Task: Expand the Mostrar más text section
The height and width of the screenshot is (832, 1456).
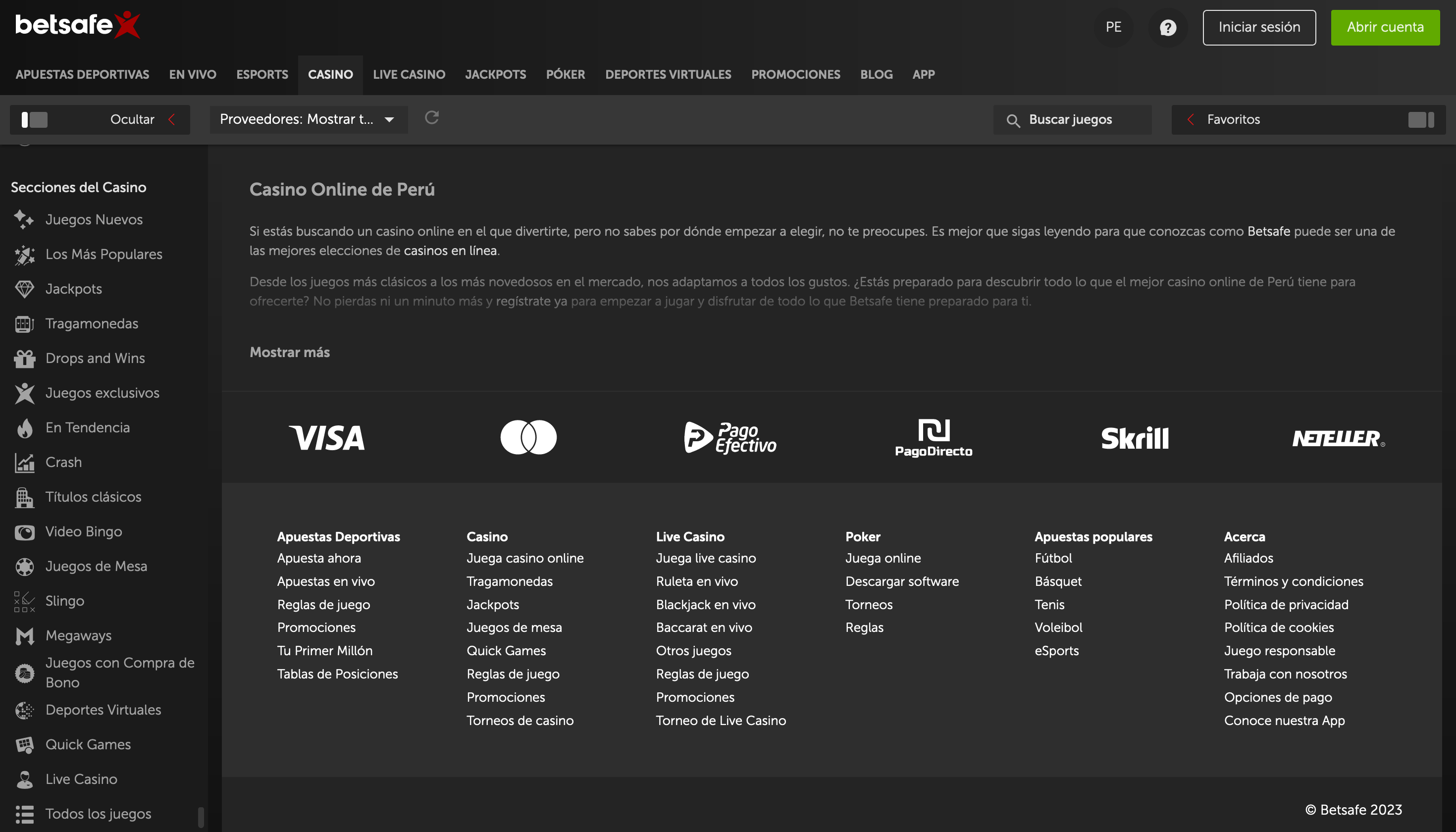Action: 290,352
